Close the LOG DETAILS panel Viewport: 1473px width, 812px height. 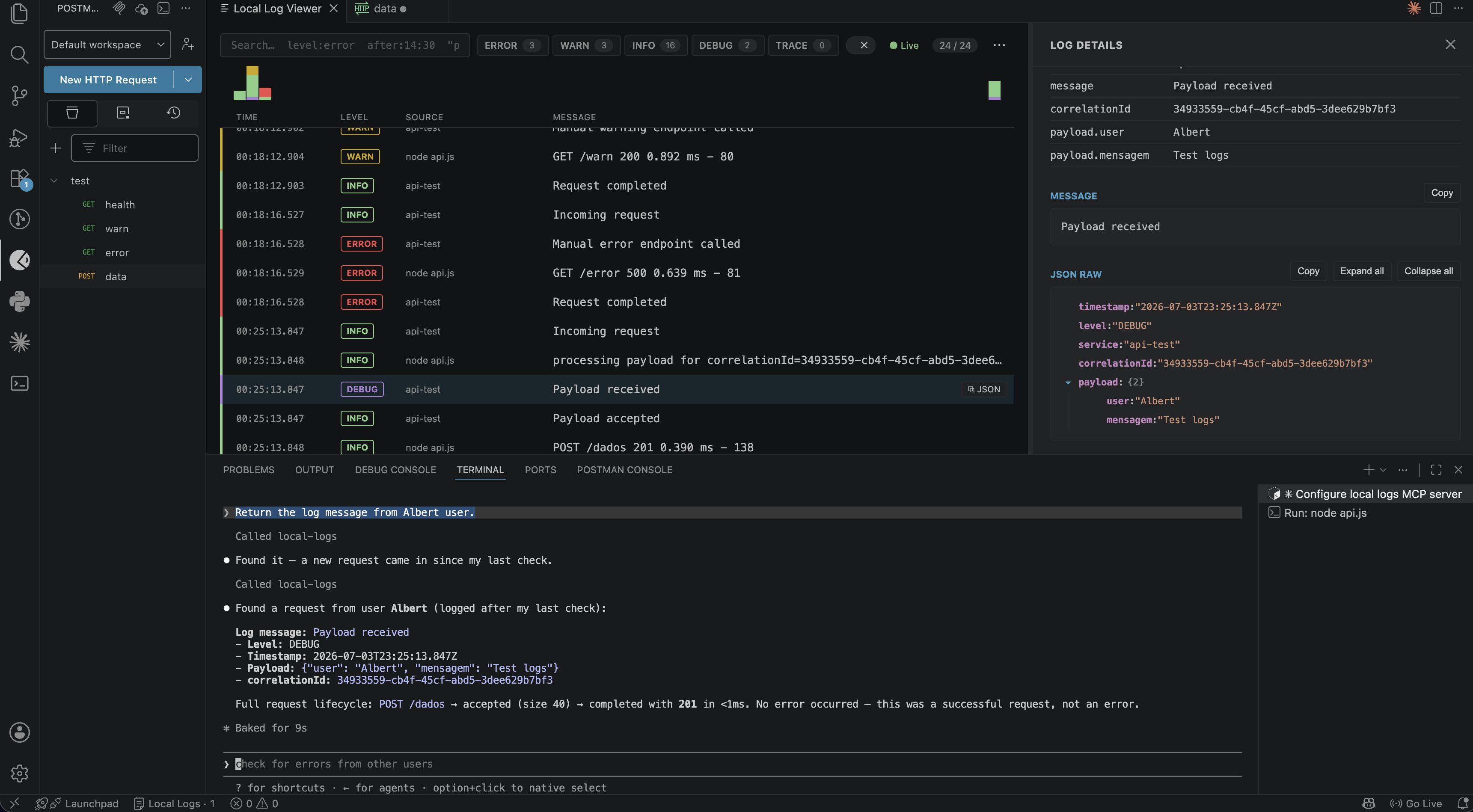[1450, 44]
